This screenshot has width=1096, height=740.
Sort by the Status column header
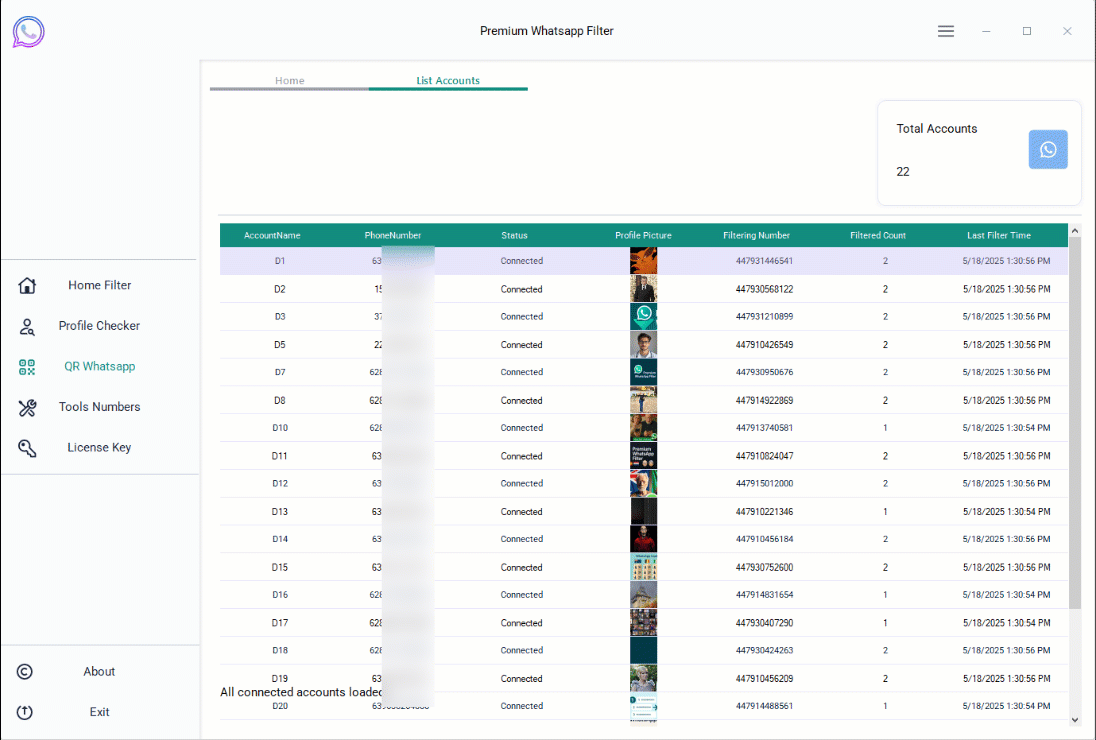514,235
